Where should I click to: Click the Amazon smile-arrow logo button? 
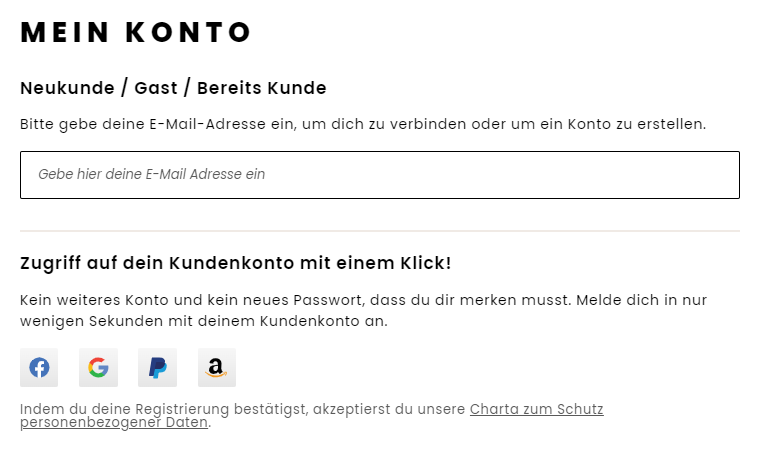[x=217, y=367]
